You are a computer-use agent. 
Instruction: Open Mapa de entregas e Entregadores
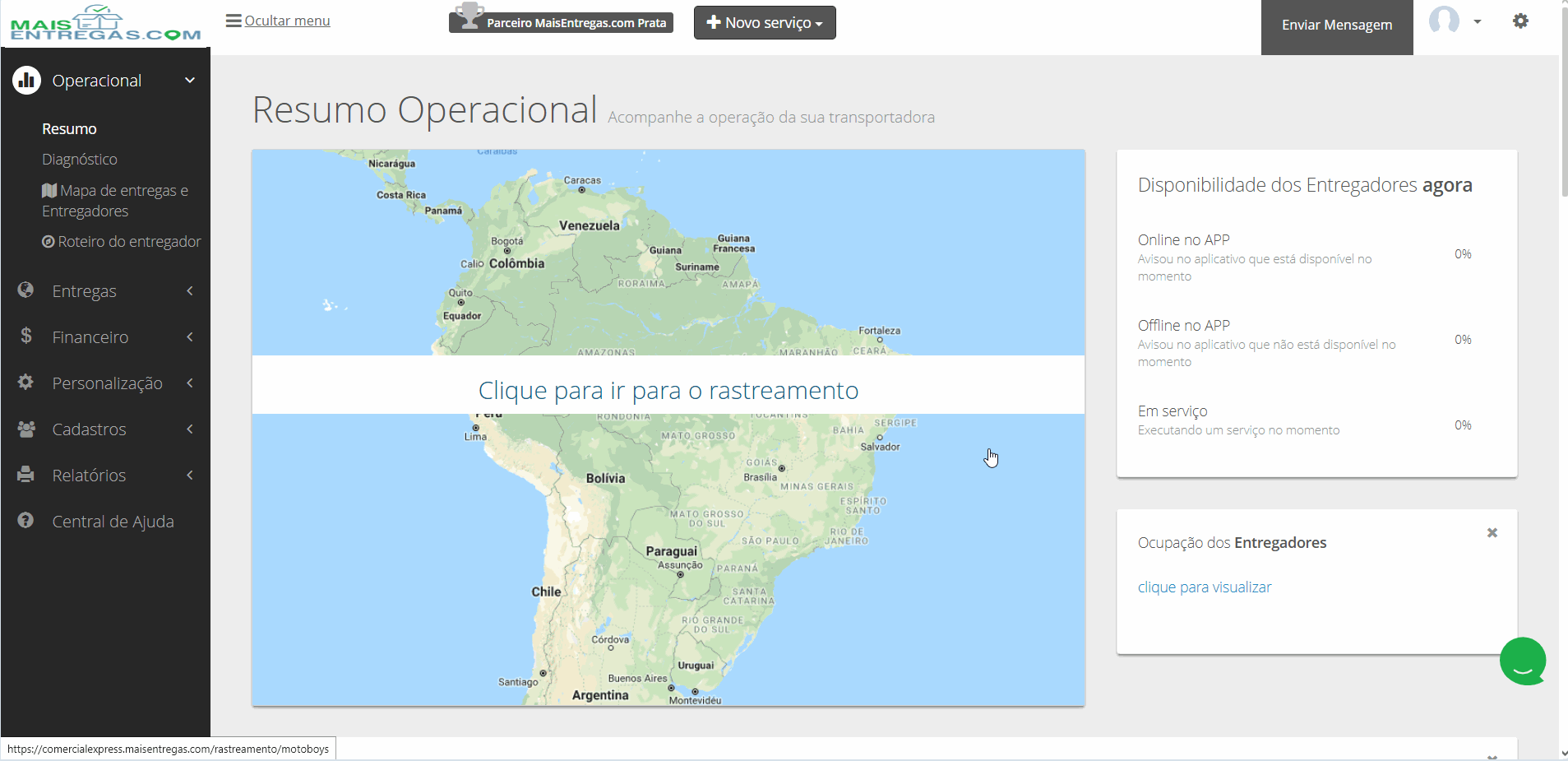[115, 201]
